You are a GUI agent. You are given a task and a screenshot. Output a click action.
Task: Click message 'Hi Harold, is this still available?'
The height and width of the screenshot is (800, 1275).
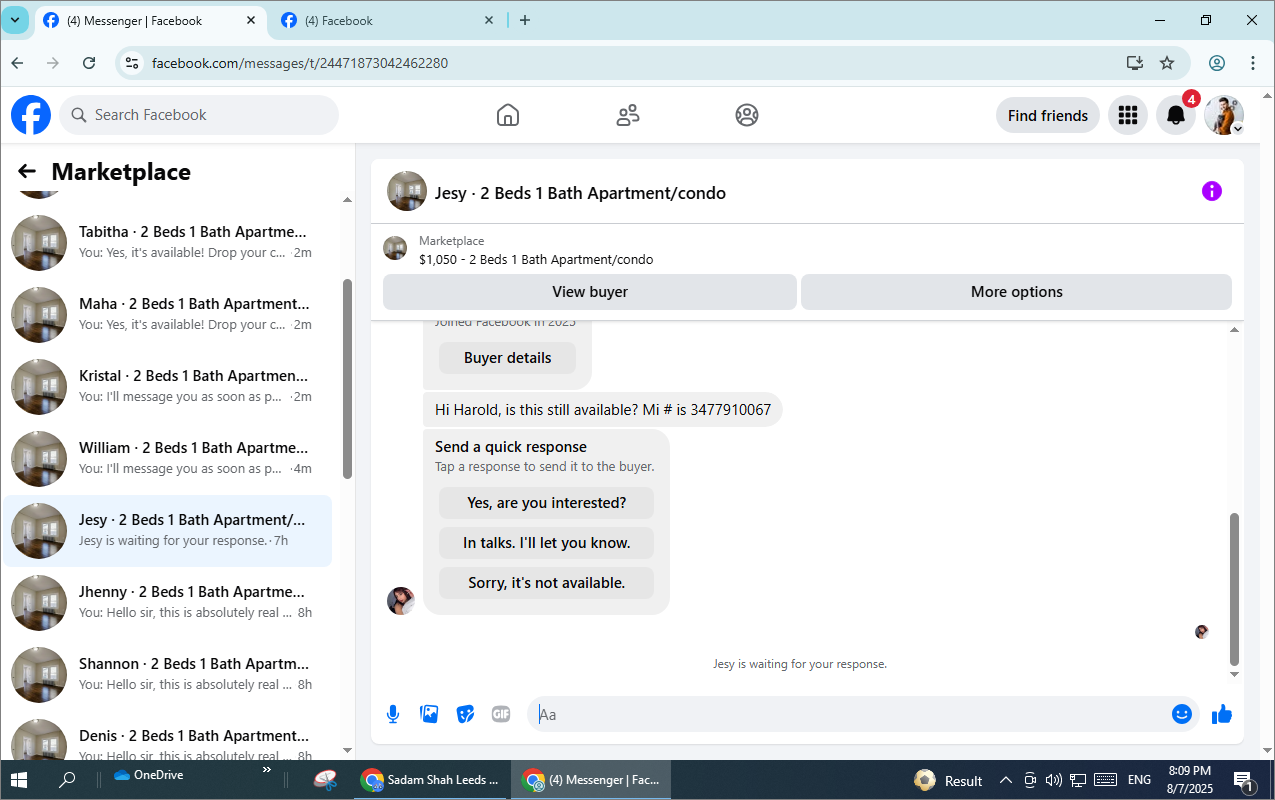[x=602, y=410]
